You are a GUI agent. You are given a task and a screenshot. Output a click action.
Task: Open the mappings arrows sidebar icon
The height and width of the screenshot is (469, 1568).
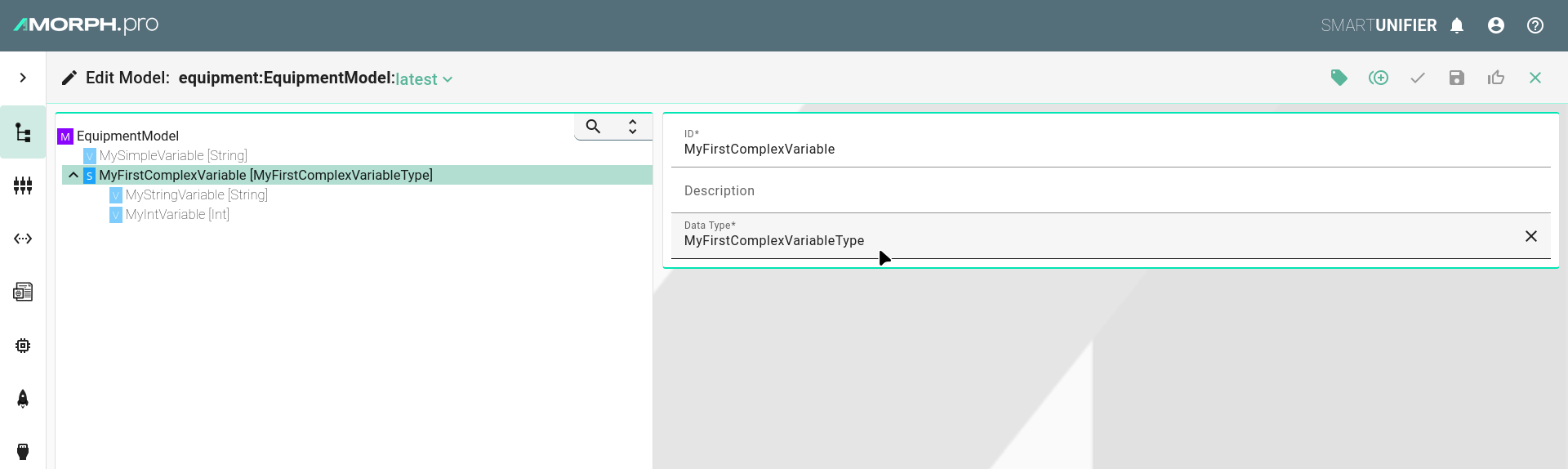(23, 239)
